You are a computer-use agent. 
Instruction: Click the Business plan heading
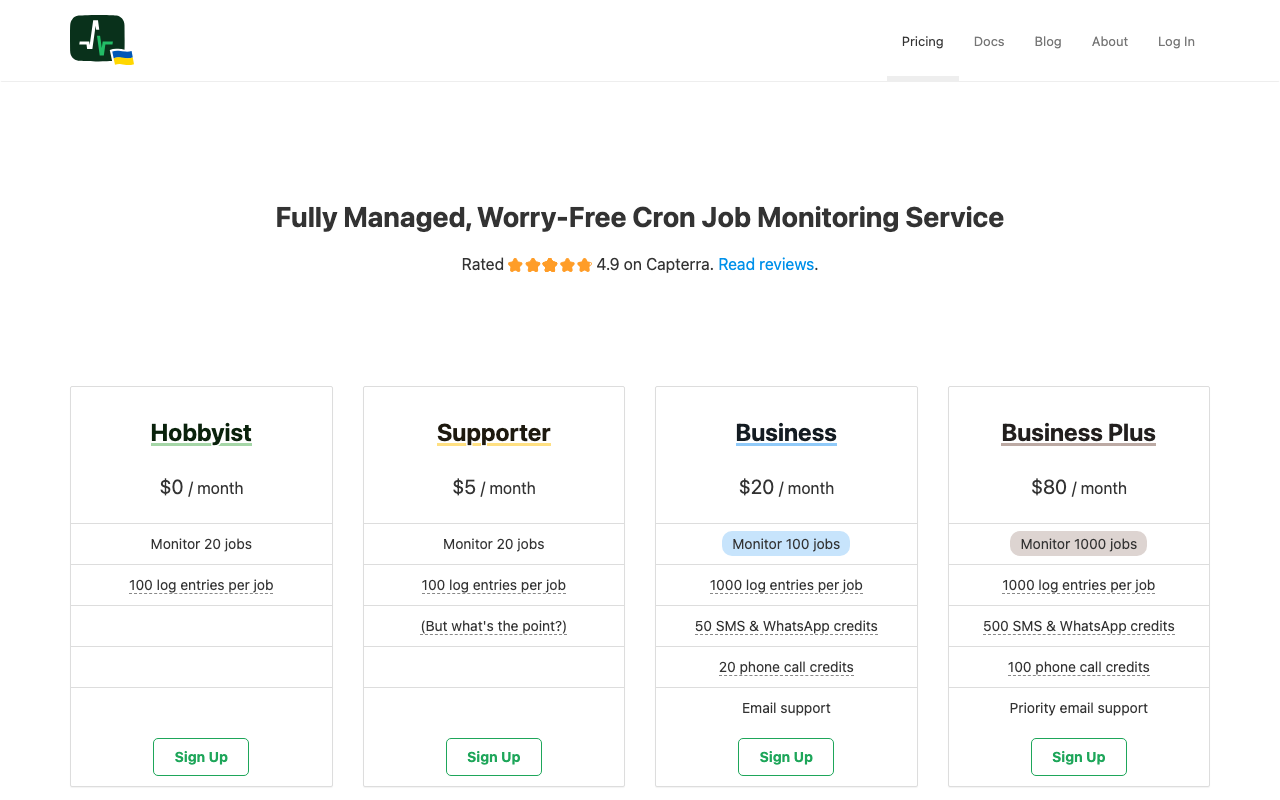(x=786, y=433)
